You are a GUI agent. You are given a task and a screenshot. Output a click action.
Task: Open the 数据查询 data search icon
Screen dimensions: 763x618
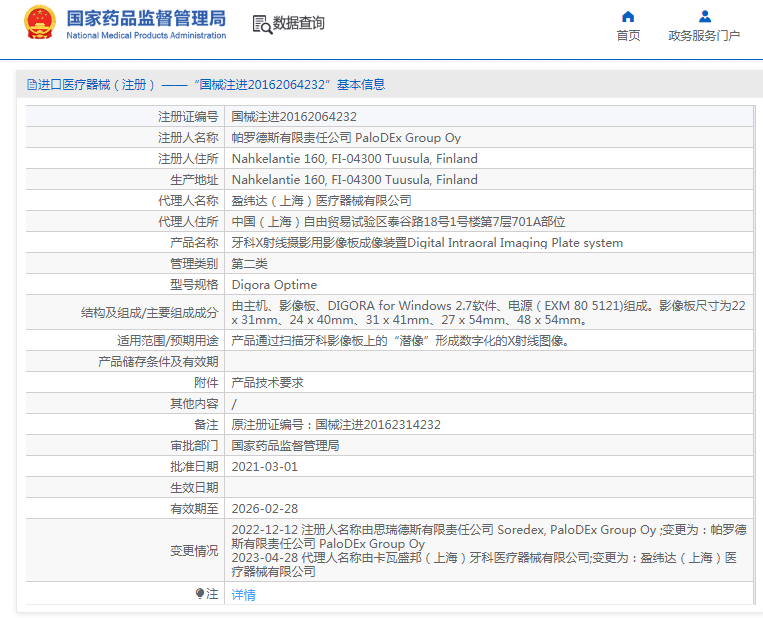(262, 24)
